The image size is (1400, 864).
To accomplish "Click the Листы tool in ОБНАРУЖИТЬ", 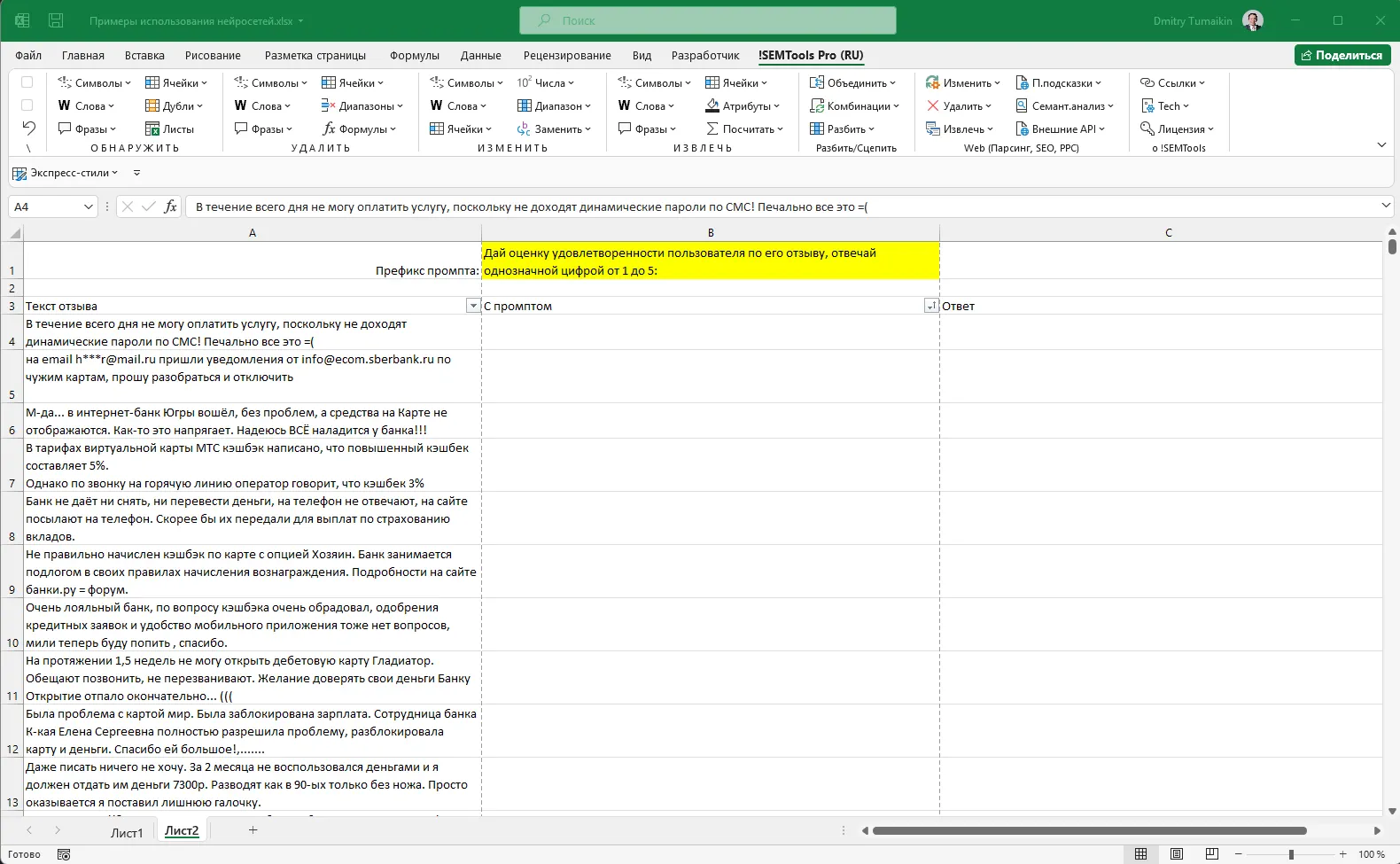I will pyautogui.click(x=169, y=128).
